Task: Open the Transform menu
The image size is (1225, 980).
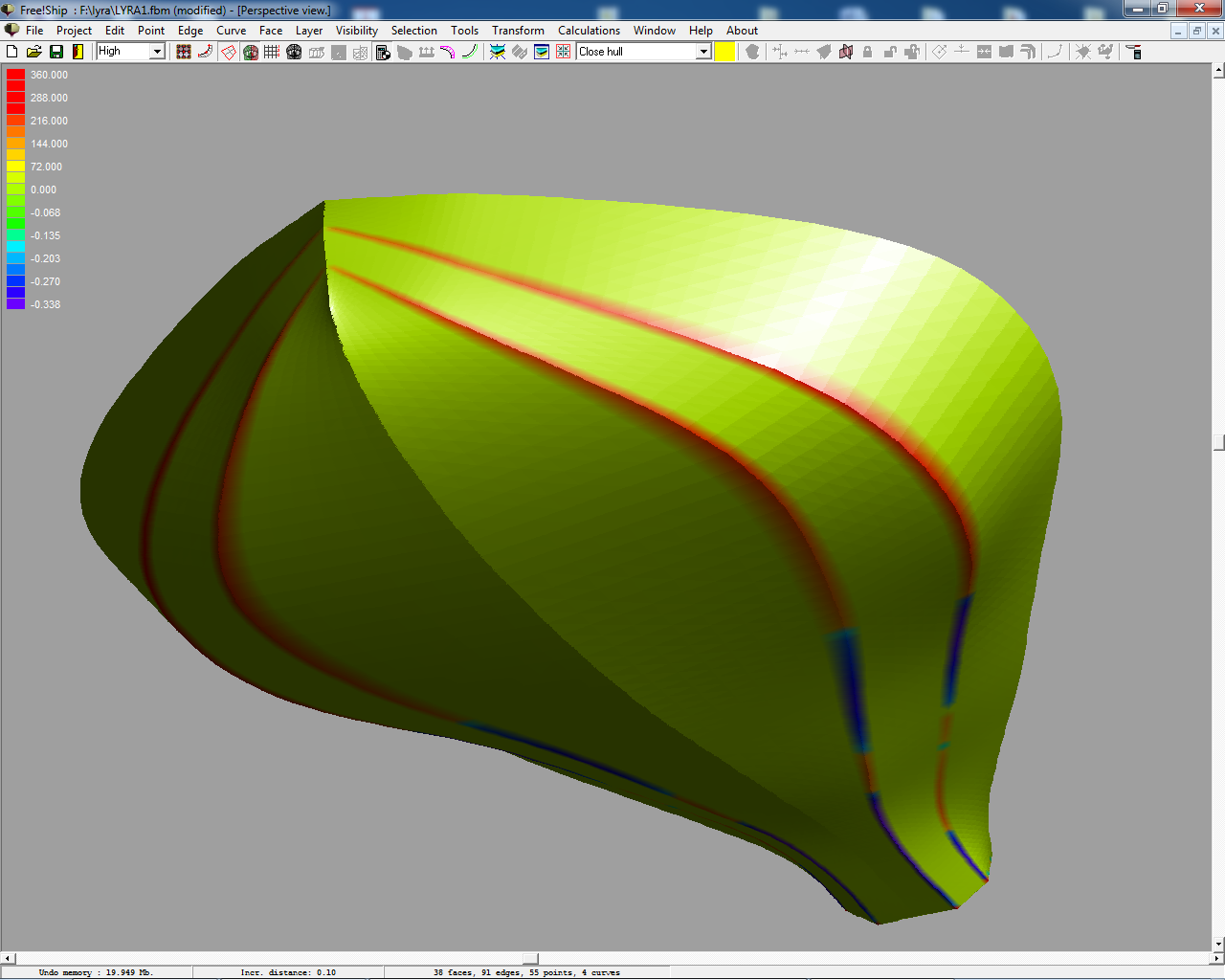Action: click(x=518, y=31)
